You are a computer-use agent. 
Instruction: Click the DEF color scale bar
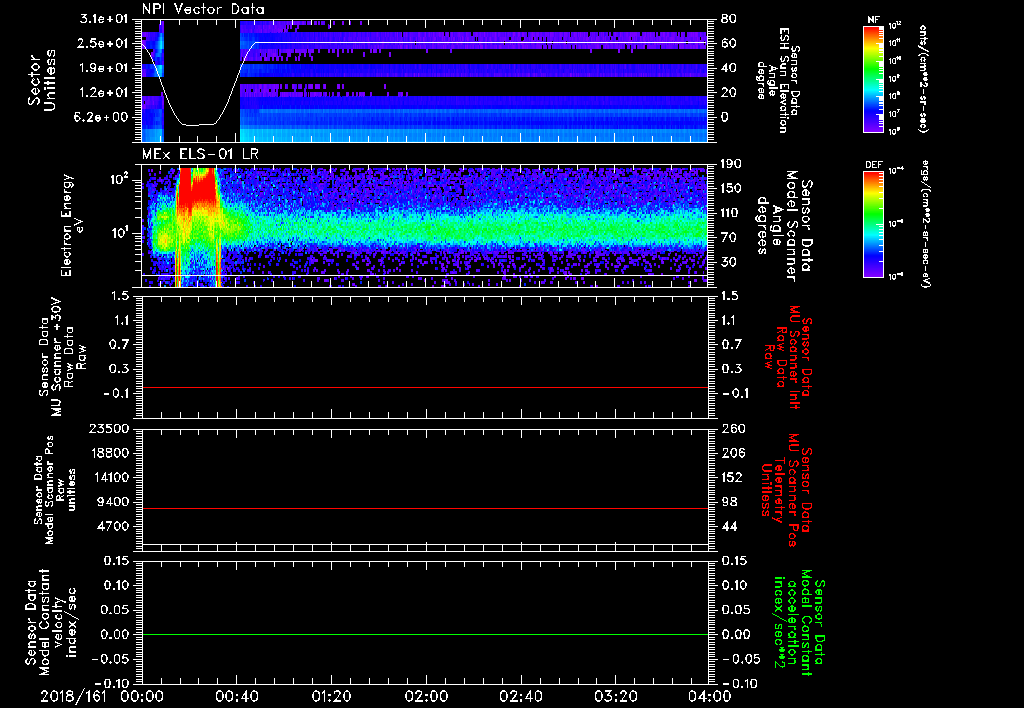coord(873,223)
